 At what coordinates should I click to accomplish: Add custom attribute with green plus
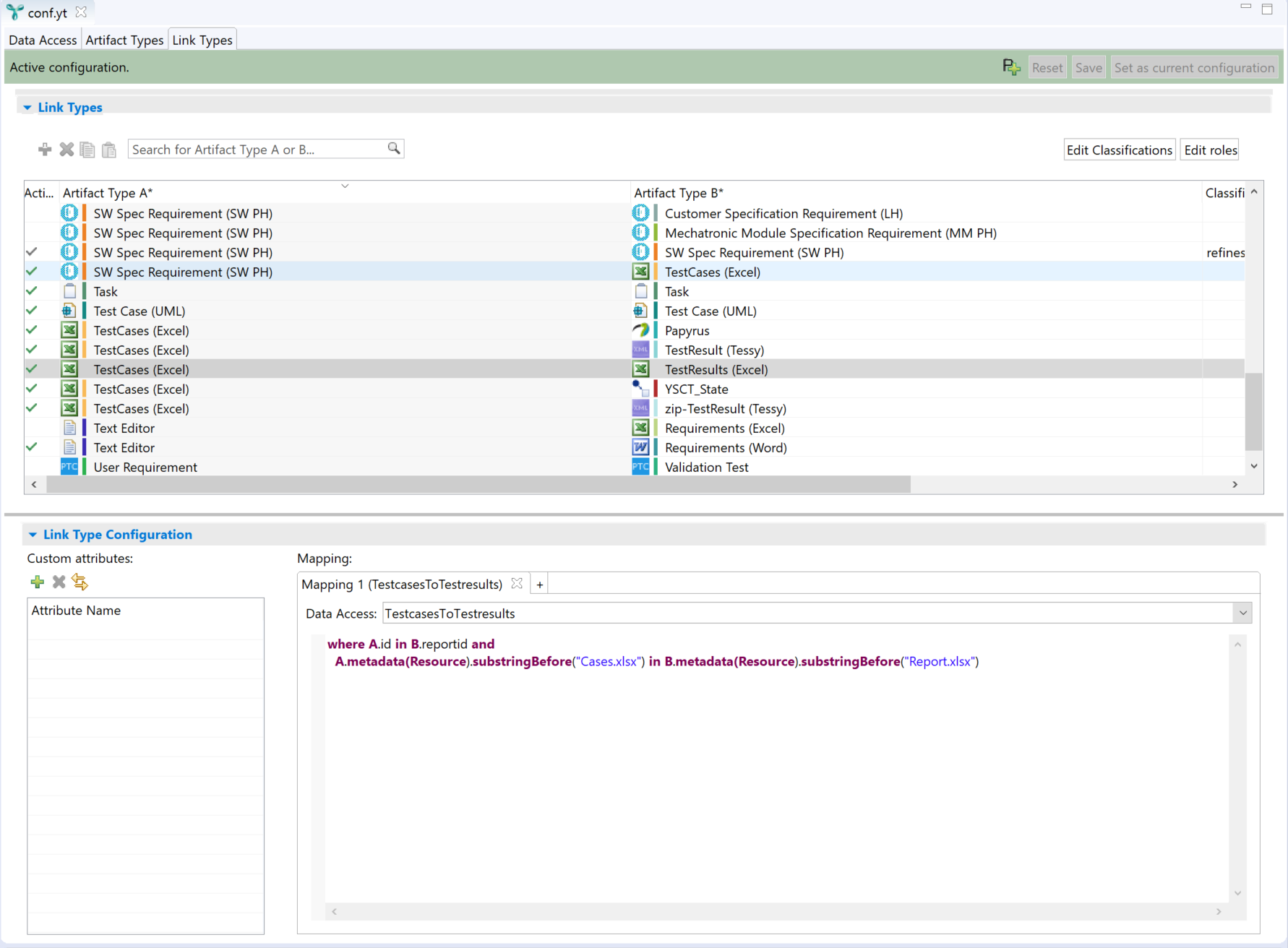38,582
